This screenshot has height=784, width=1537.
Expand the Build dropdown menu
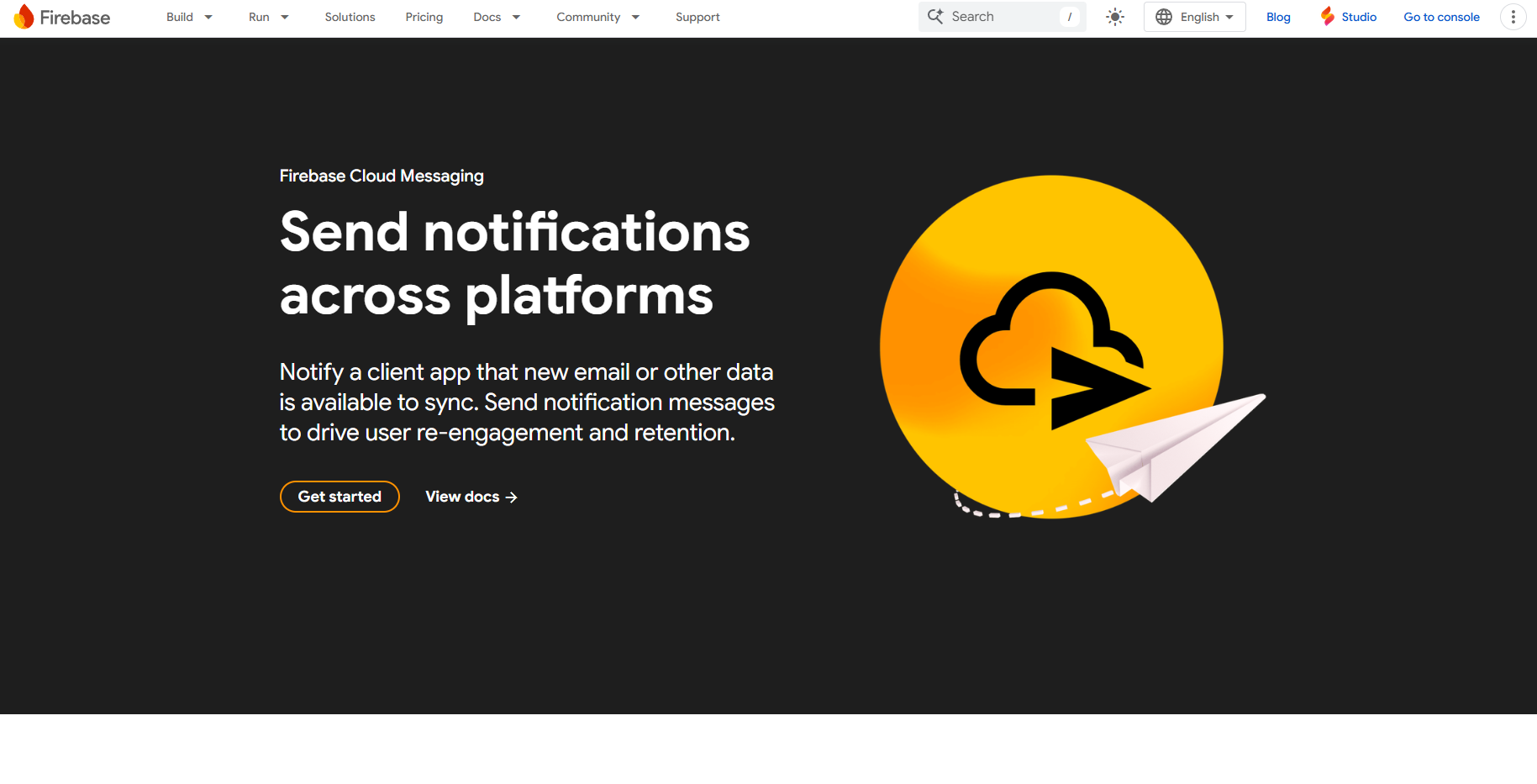[x=189, y=17]
